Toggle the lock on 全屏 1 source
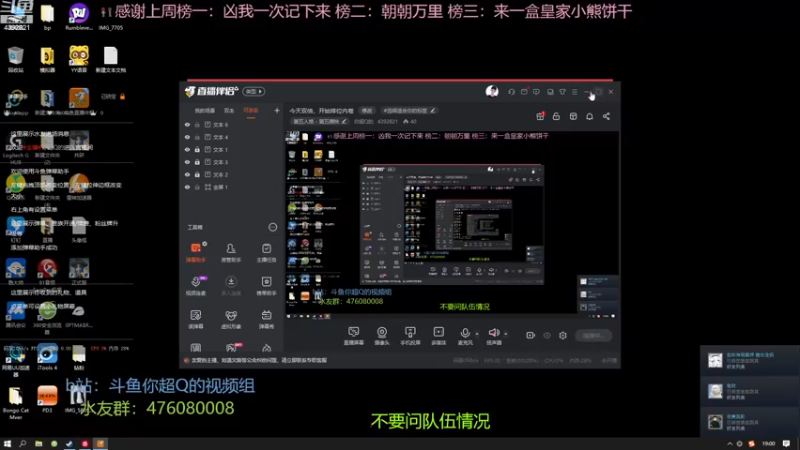 [197, 187]
